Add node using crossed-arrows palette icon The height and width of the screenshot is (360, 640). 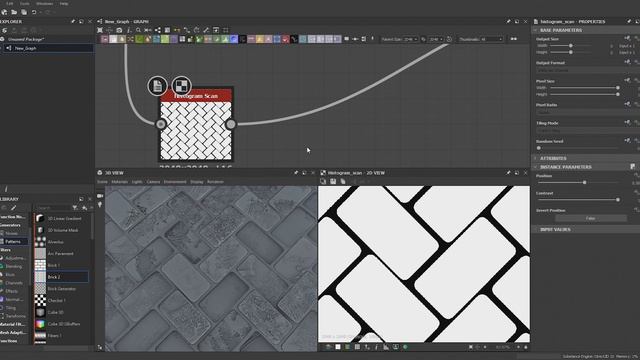[131, 39]
